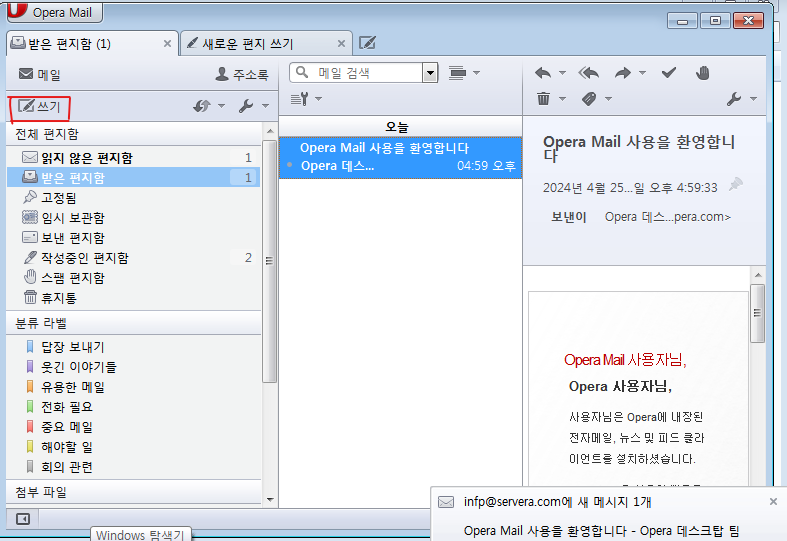787x541 pixels.
Task: Open the 휴지통 trash folder
Action: click(134, 298)
